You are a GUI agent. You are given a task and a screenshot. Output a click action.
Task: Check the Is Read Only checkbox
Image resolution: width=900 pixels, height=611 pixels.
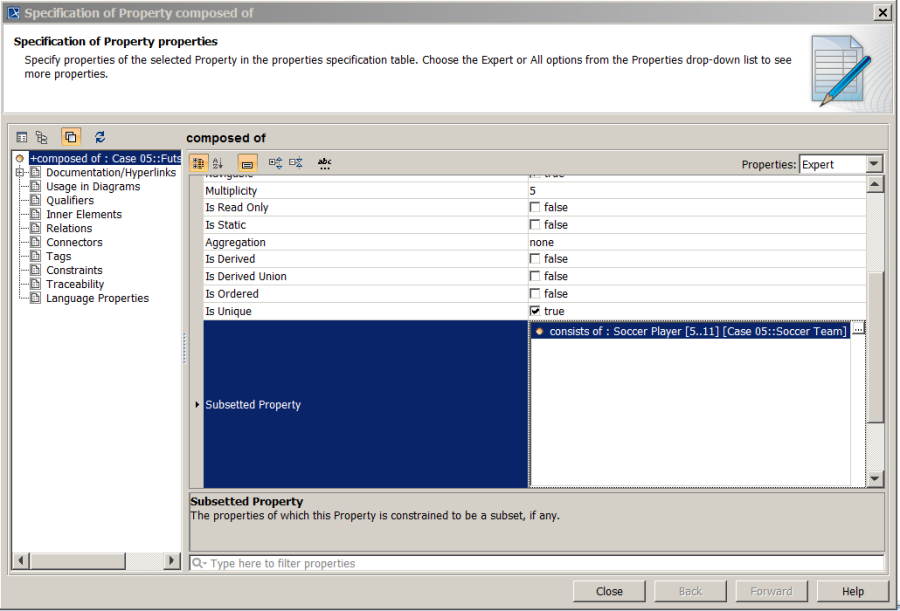pos(537,207)
